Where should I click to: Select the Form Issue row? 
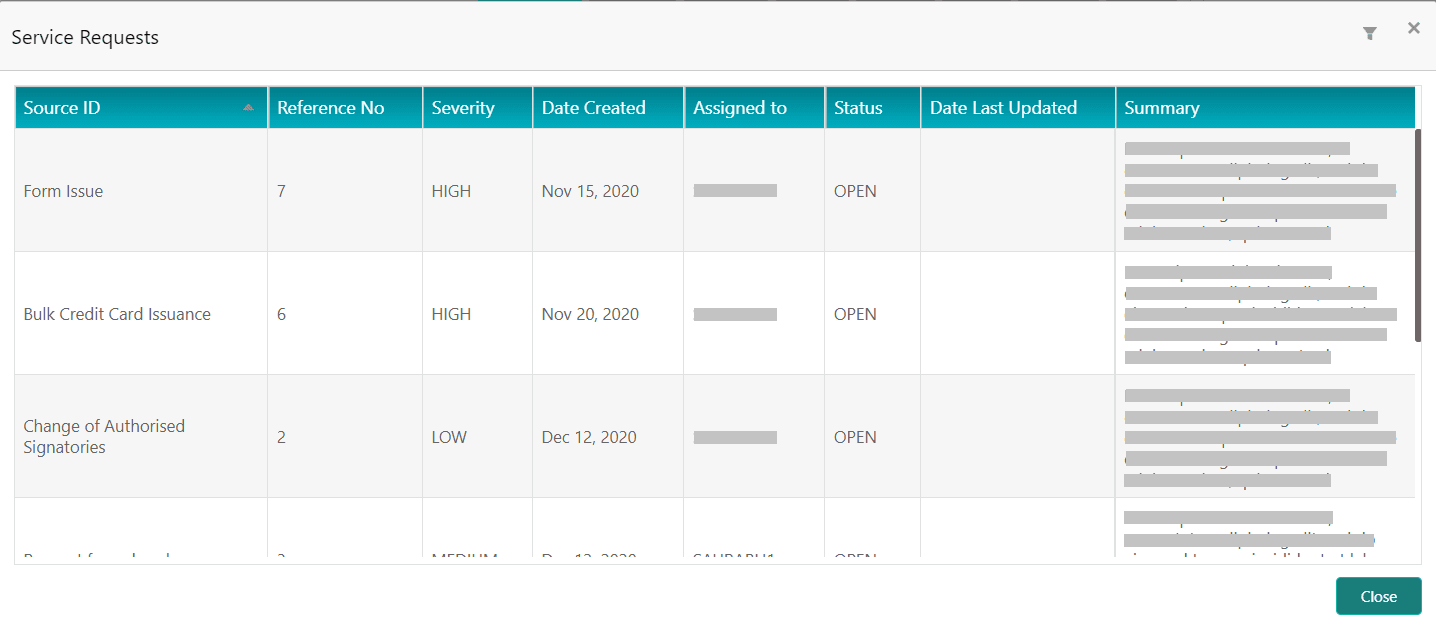[63, 191]
